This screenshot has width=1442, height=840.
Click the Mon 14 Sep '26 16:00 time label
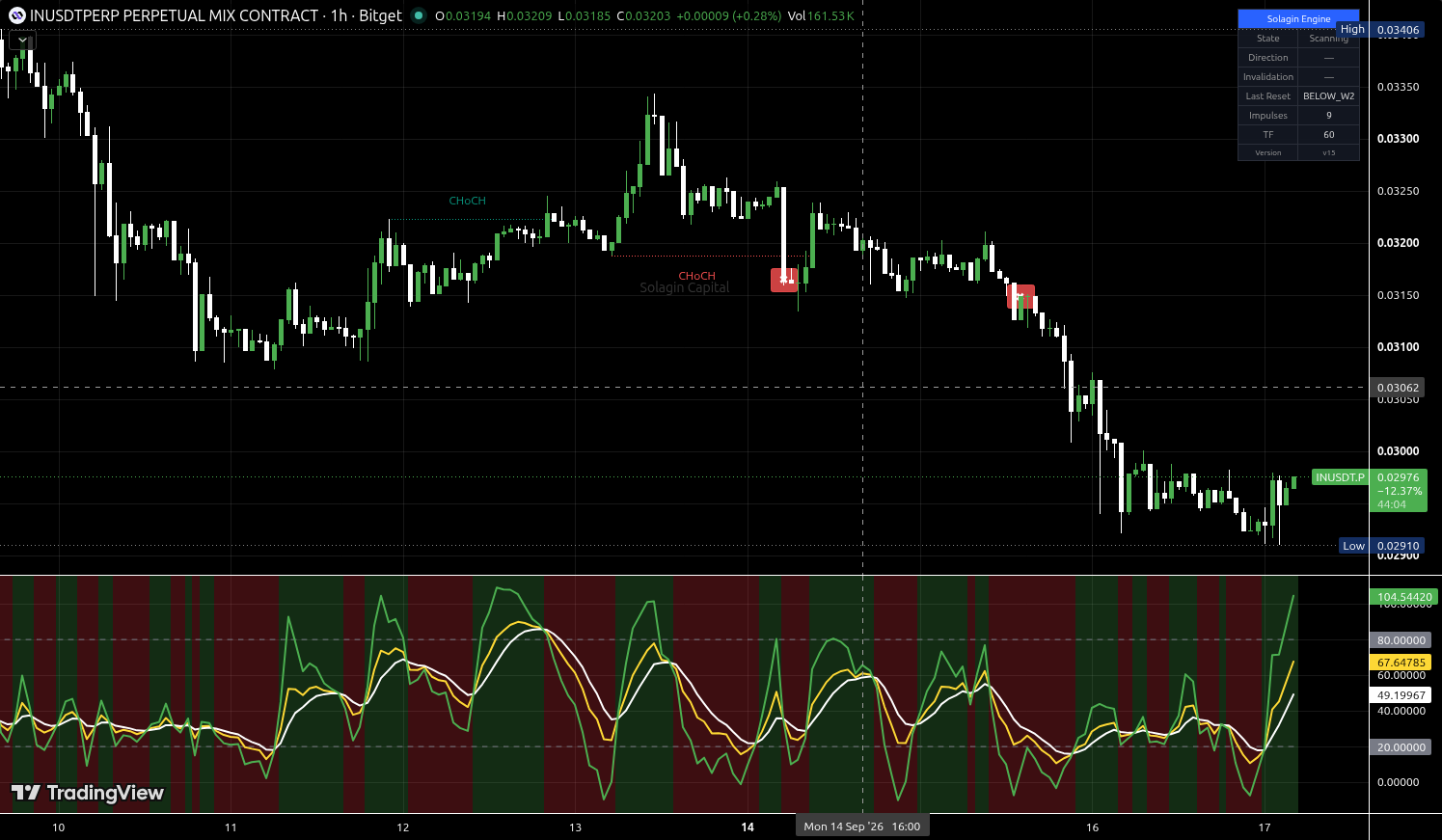pyautogui.click(x=862, y=826)
